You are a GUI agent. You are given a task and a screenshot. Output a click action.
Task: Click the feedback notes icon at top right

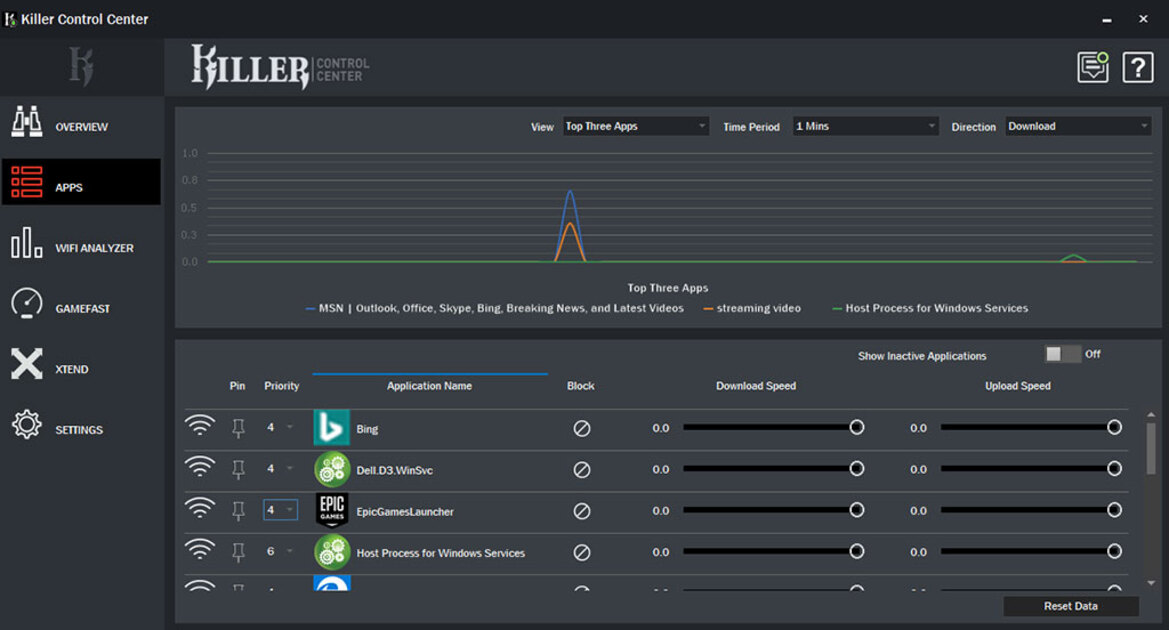point(1093,67)
